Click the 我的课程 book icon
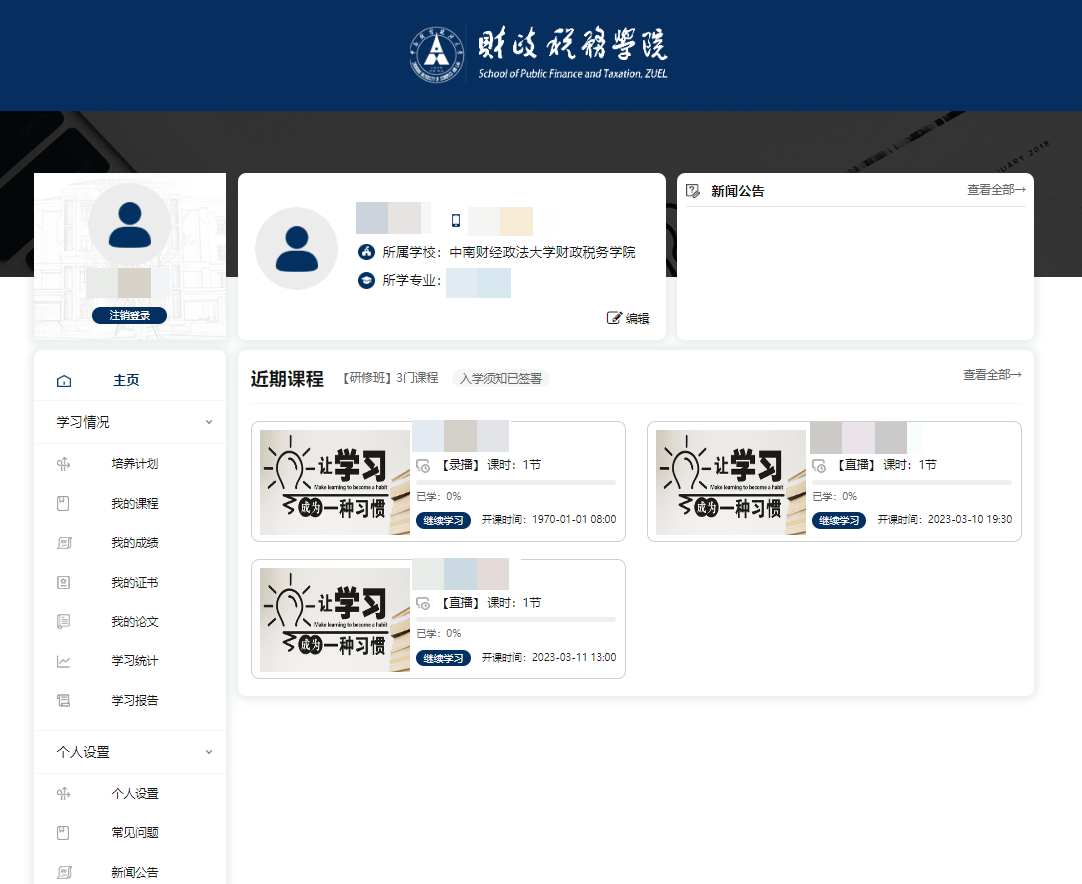 pos(64,503)
